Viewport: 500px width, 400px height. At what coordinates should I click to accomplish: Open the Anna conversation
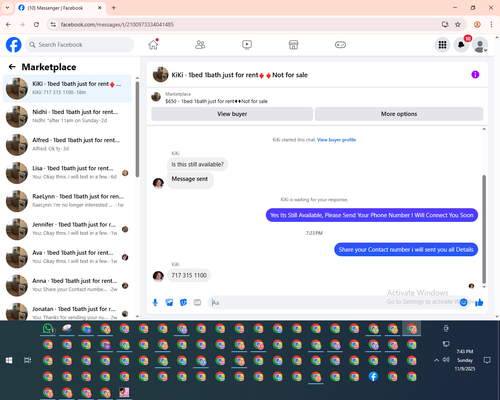pos(67,285)
